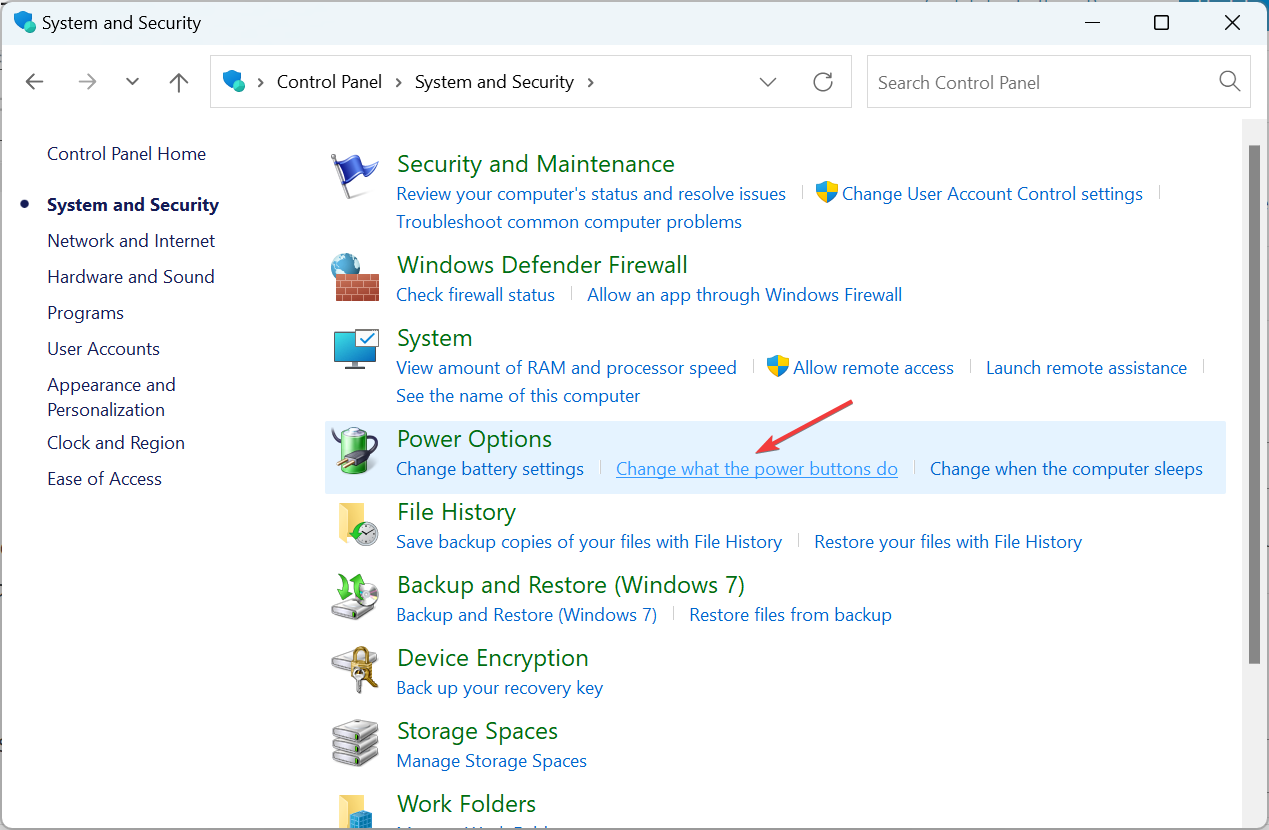The image size is (1269, 830).
Task: Click the vertical scrollbar thumb
Action: coord(1254,400)
